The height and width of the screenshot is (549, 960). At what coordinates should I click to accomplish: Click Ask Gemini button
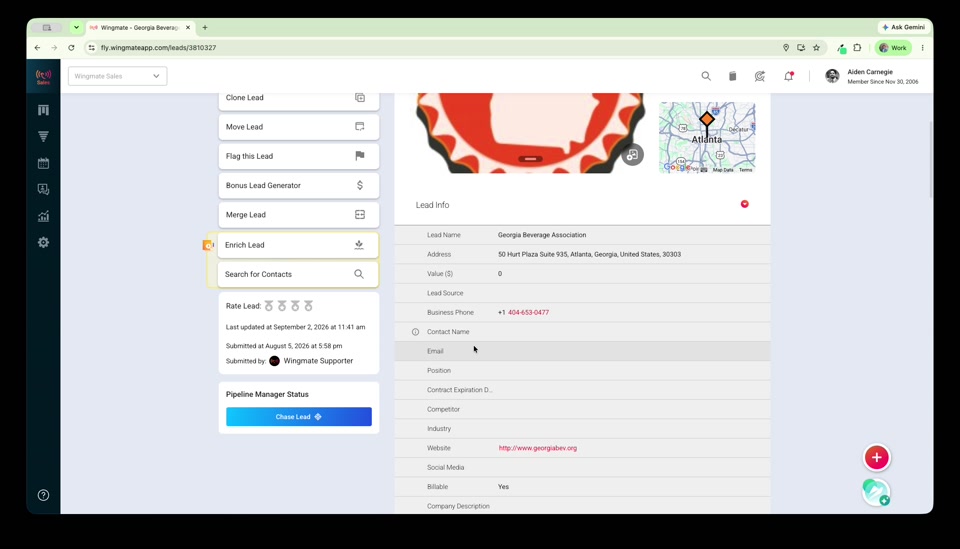904,28
